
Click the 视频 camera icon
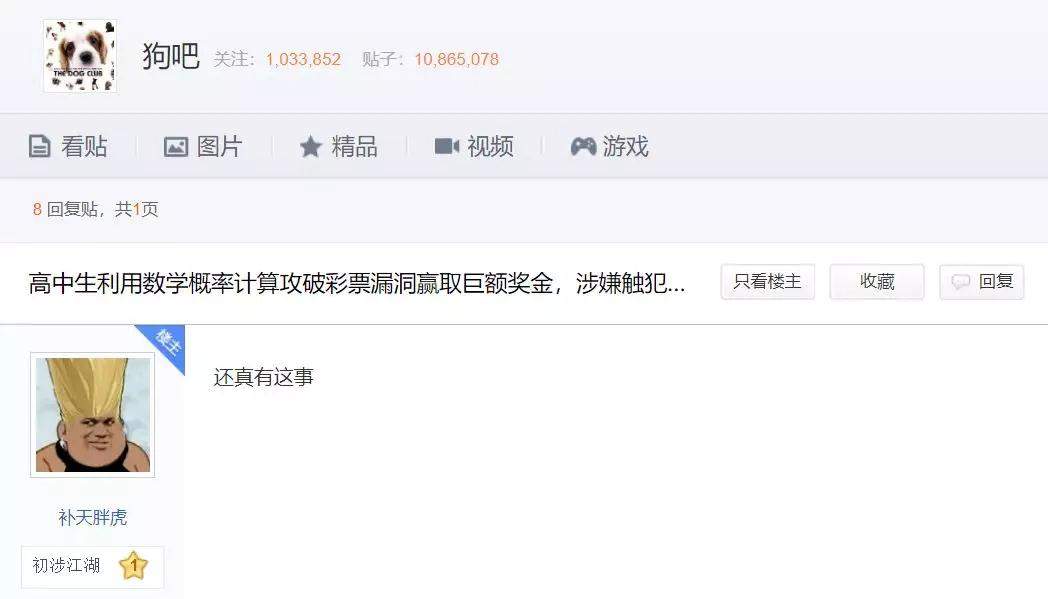[446, 146]
